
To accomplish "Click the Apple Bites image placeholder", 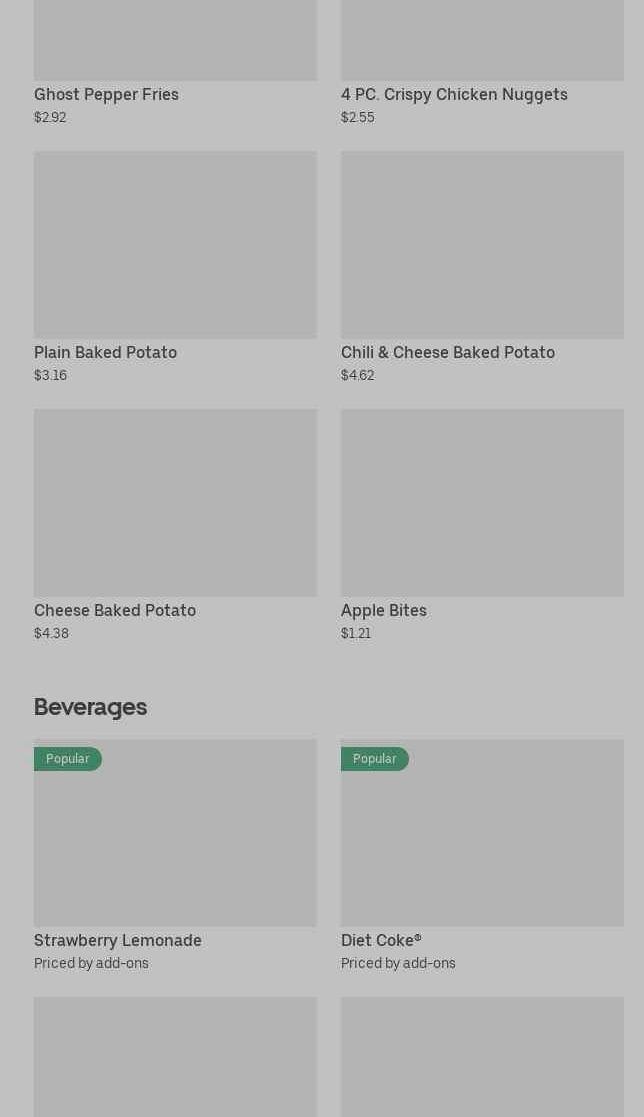I will [482, 503].
